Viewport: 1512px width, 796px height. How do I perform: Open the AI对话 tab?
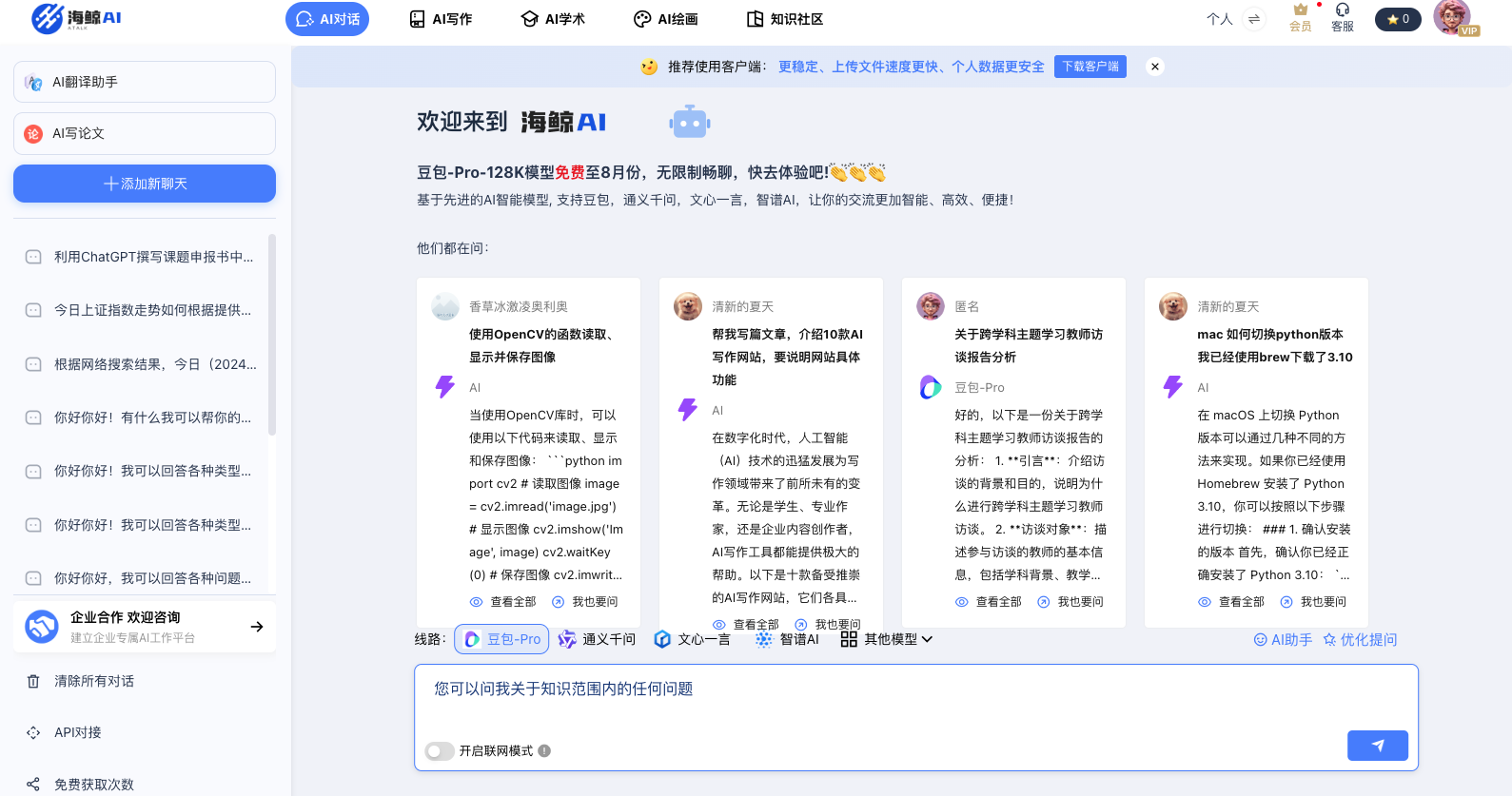327,19
